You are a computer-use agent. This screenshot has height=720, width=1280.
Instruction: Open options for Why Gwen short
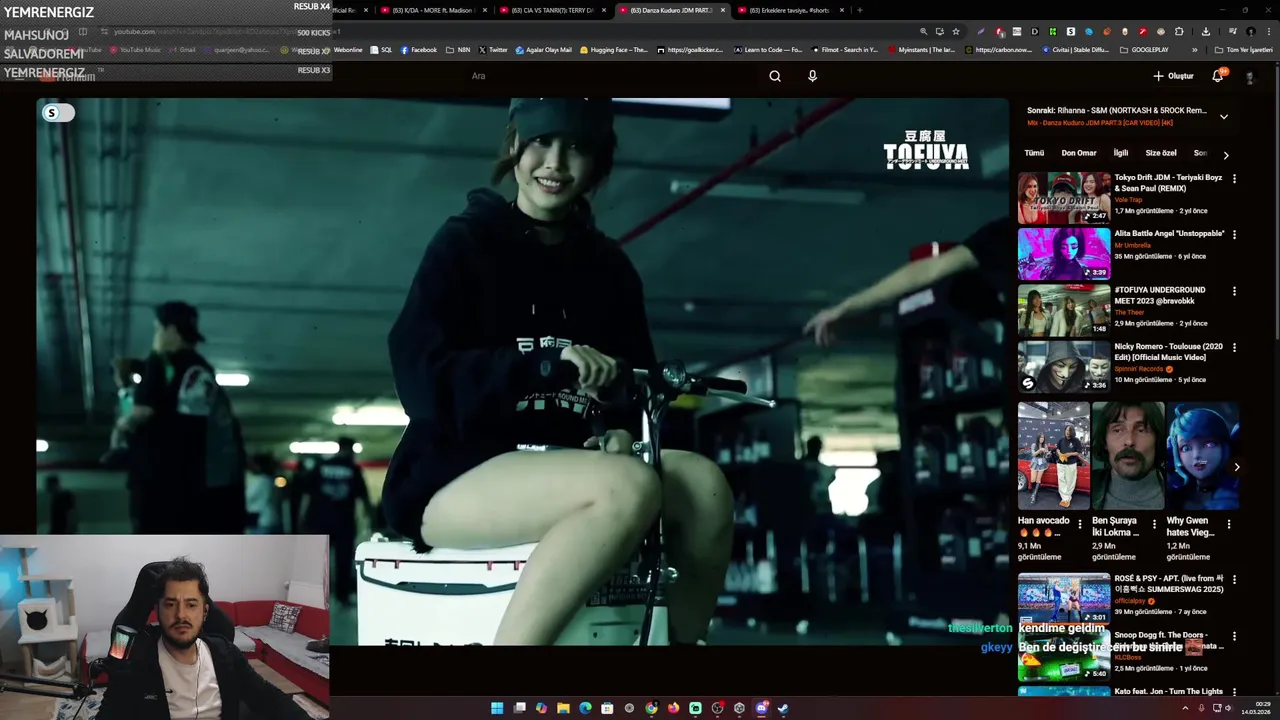click(1229, 524)
